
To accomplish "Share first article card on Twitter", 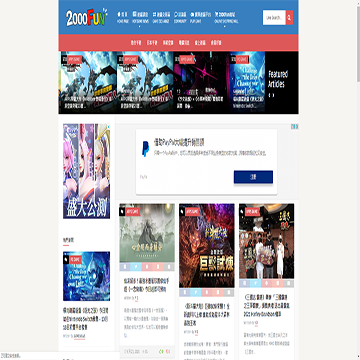I will [136, 266].
